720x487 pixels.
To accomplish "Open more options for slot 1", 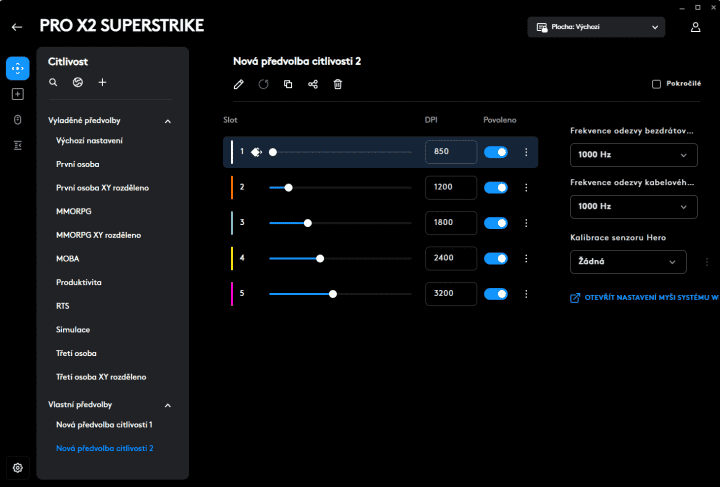I will click(526, 152).
